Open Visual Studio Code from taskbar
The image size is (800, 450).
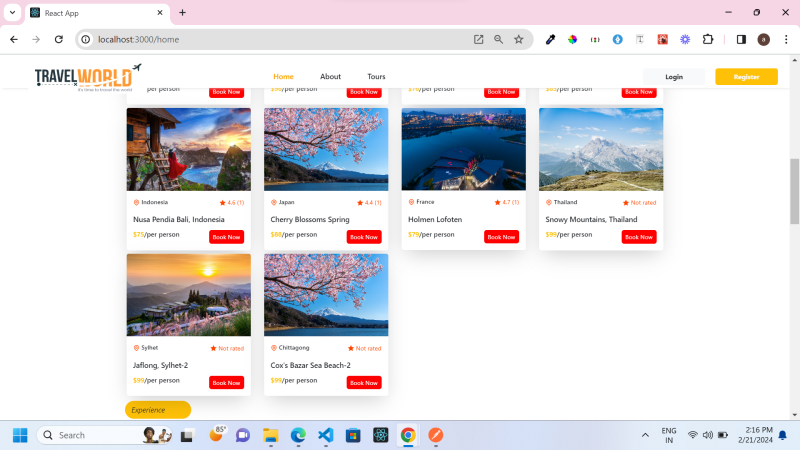pos(326,435)
